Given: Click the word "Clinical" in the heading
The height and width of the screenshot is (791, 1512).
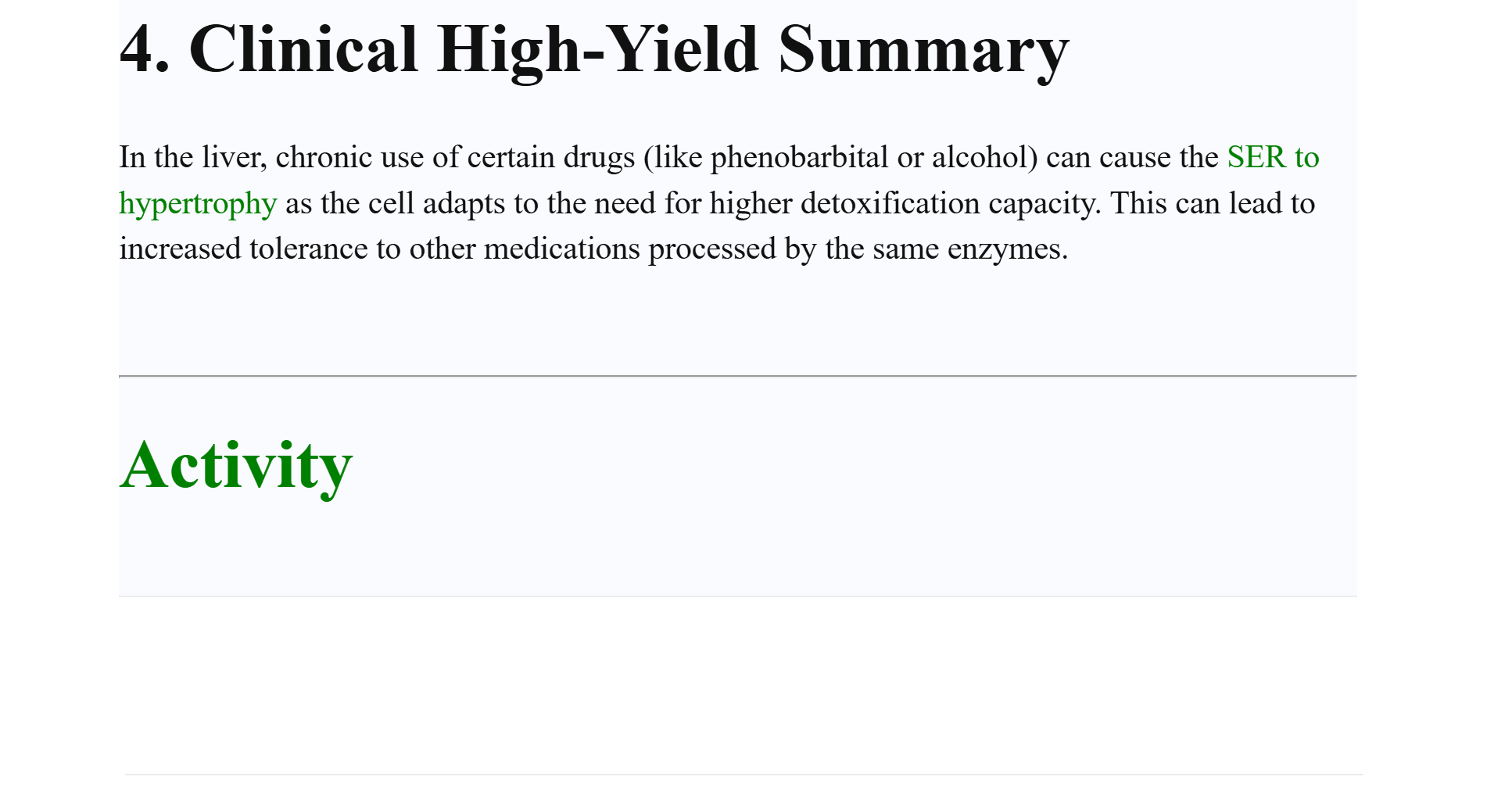Looking at the screenshot, I should point(303,50).
